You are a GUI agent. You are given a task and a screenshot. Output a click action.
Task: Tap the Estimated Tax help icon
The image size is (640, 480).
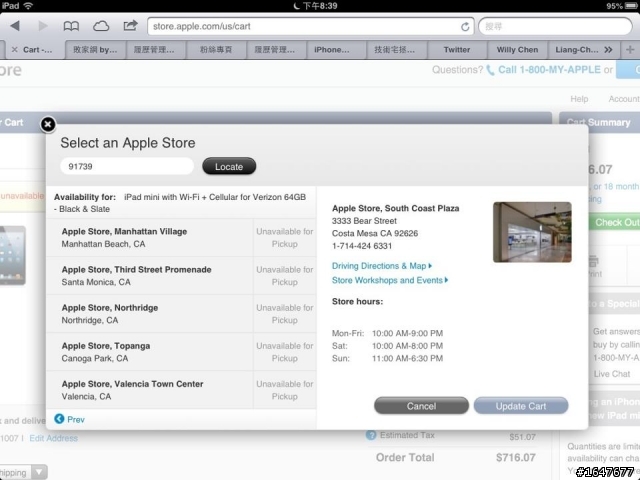pyautogui.click(x=371, y=435)
